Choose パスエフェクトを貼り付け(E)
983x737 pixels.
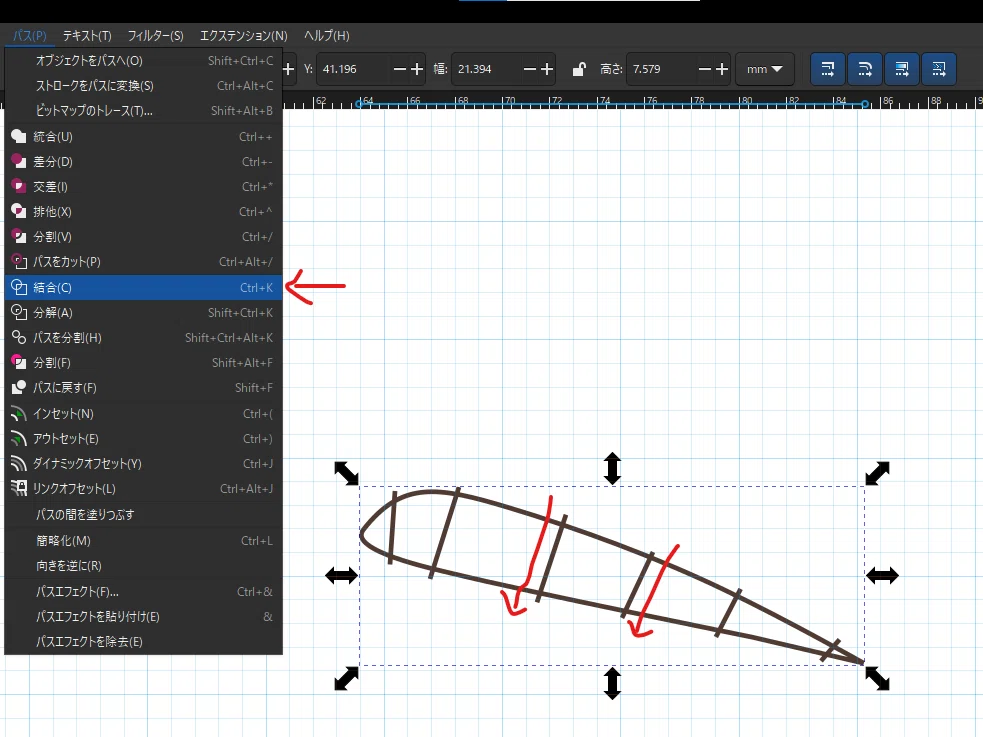coord(144,617)
